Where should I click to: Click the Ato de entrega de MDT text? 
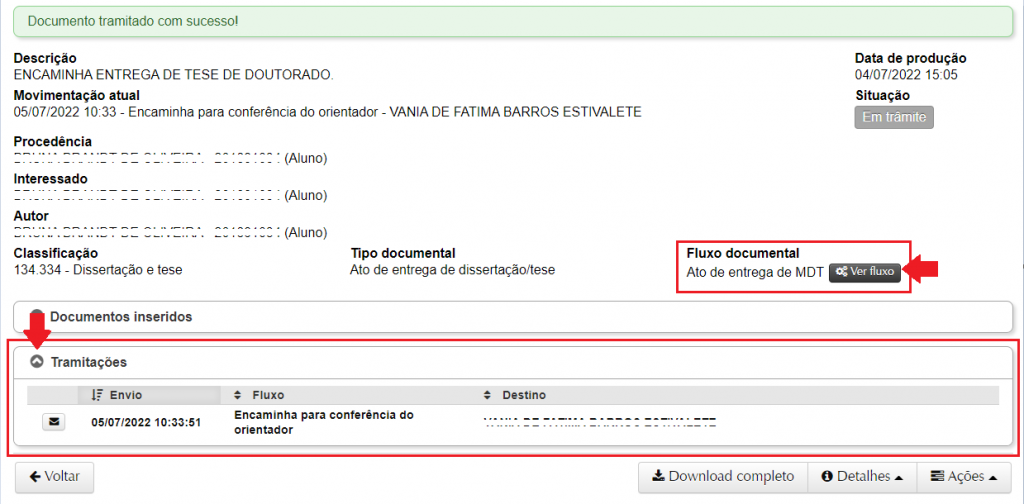point(754,272)
